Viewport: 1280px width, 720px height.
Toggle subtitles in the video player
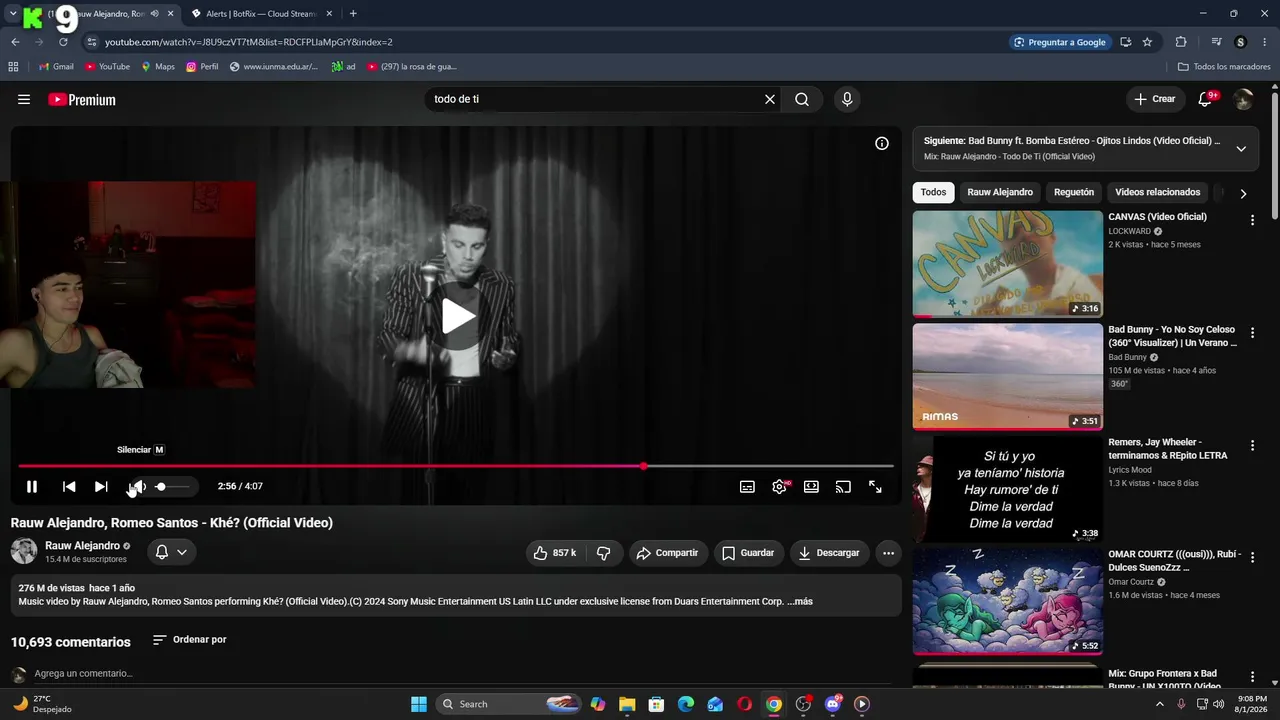point(747,487)
